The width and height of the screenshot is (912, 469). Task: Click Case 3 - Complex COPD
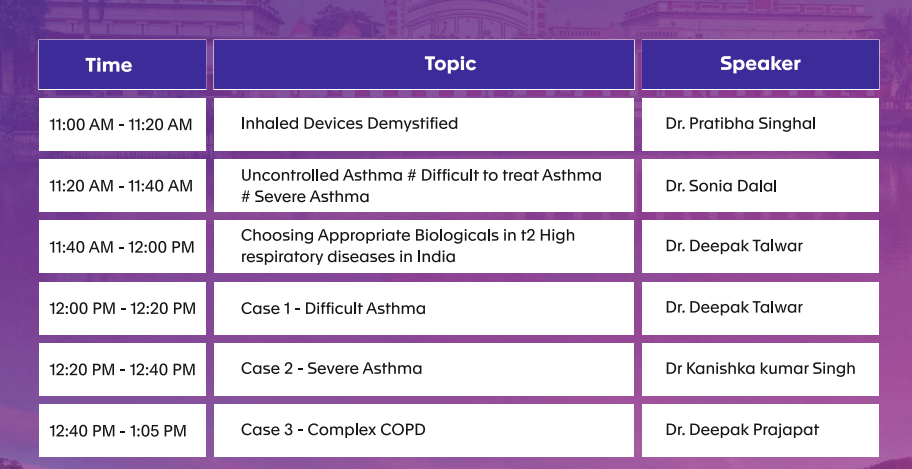coord(333,430)
